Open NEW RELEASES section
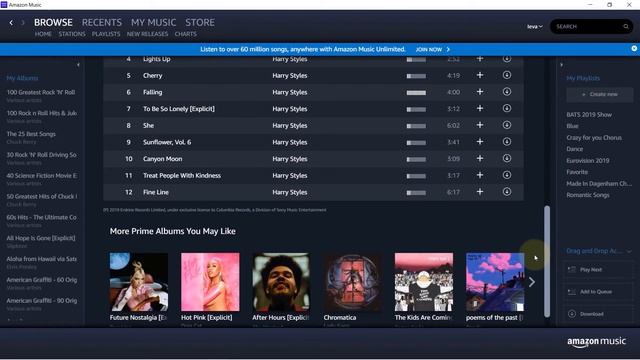Viewport: 640px width, 360px height. 147,34
